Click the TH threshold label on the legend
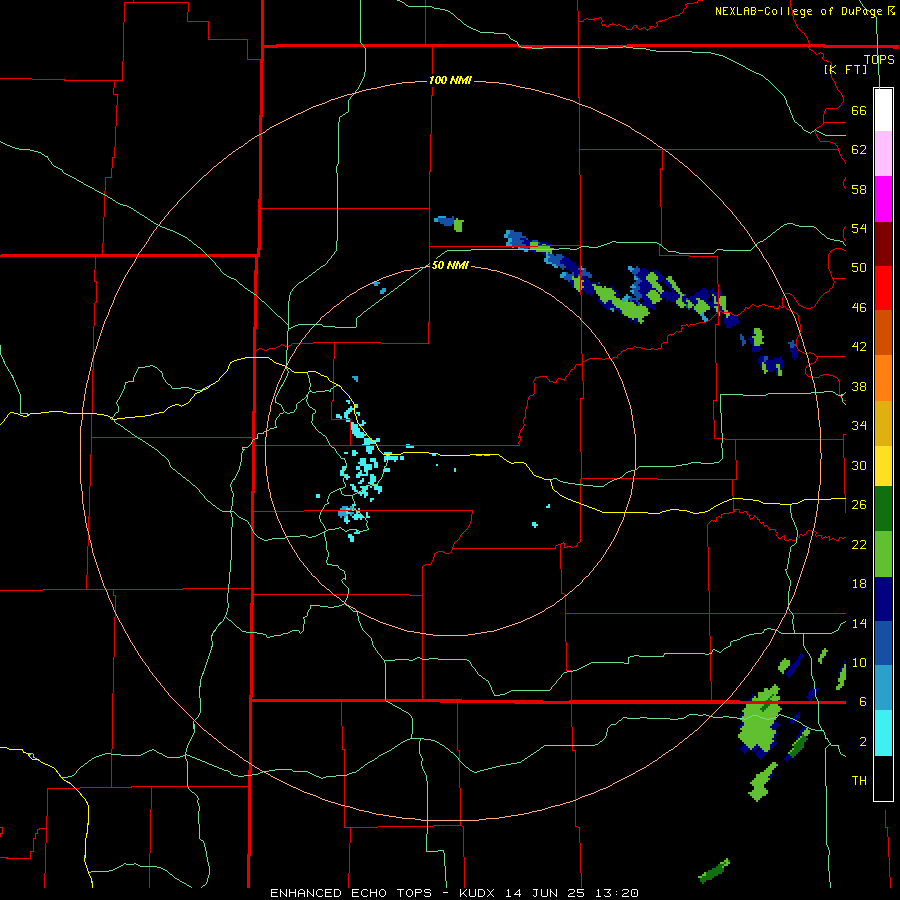Viewport: 900px width, 900px height. (x=859, y=781)
